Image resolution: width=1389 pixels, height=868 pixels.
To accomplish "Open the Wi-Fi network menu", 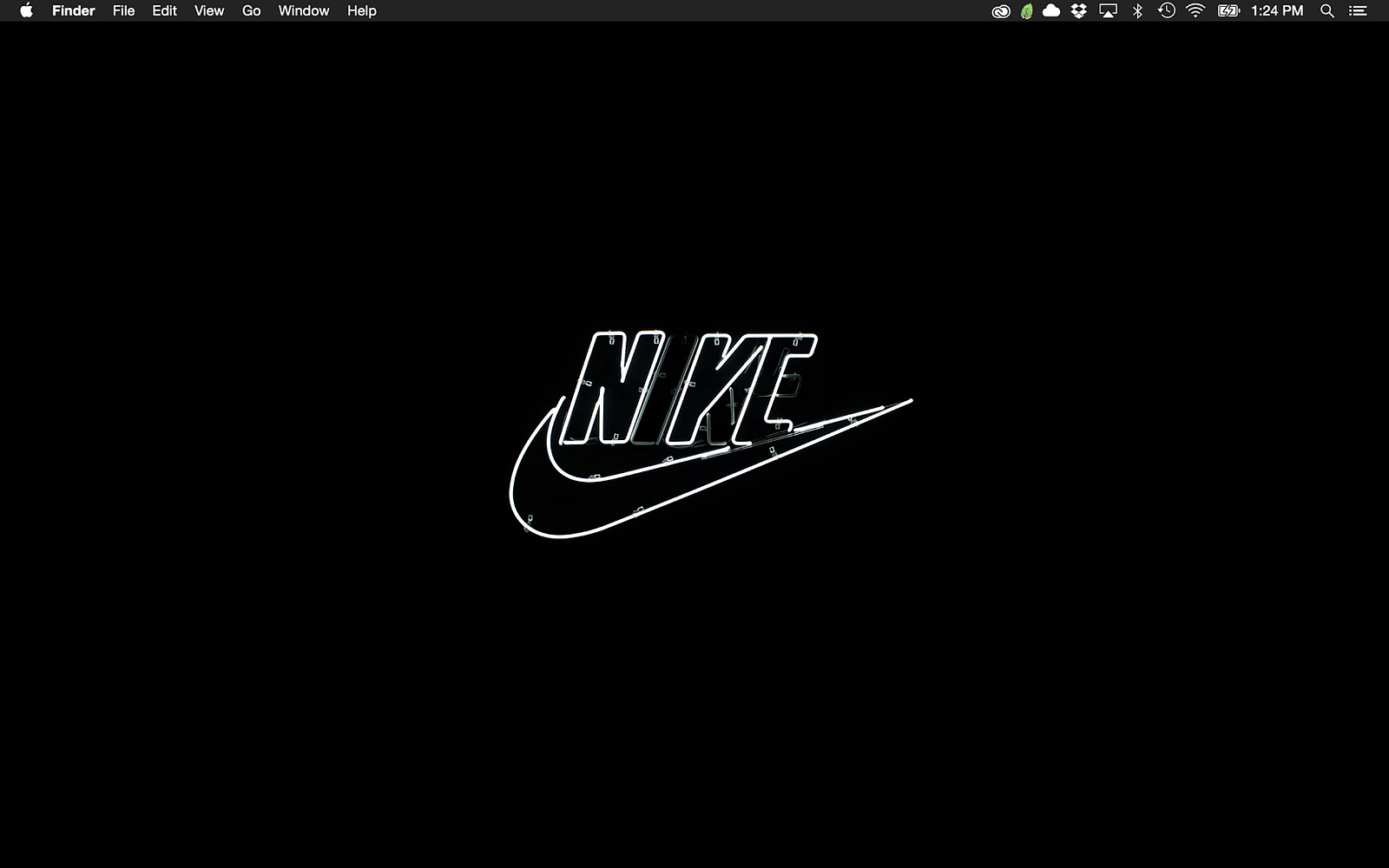I will [x=1196, y=10].
